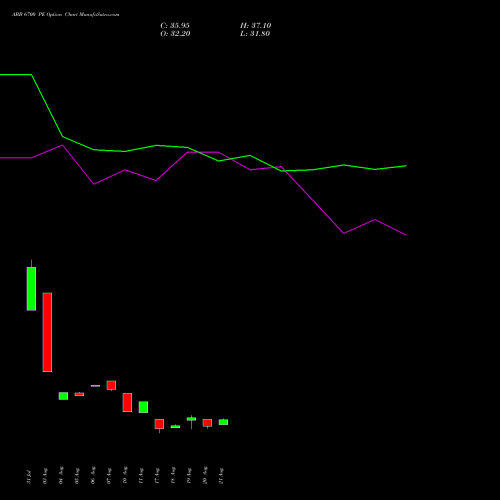The height and width of the screenshot is (500, 500).
Task: Click the 17 Aug date axis label
Action: (157, 476)
